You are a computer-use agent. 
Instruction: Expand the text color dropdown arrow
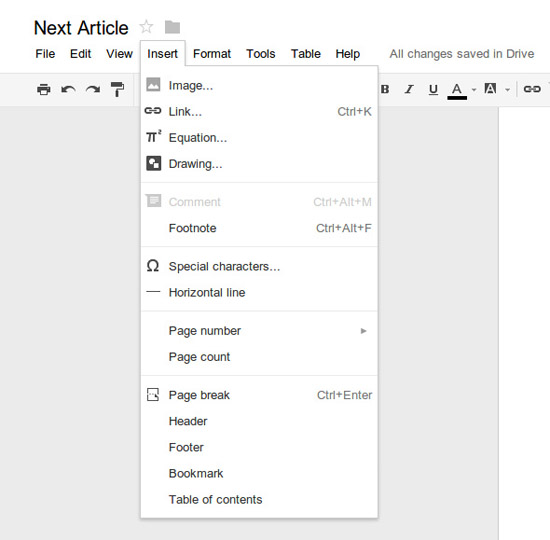(x=474, y=90)
